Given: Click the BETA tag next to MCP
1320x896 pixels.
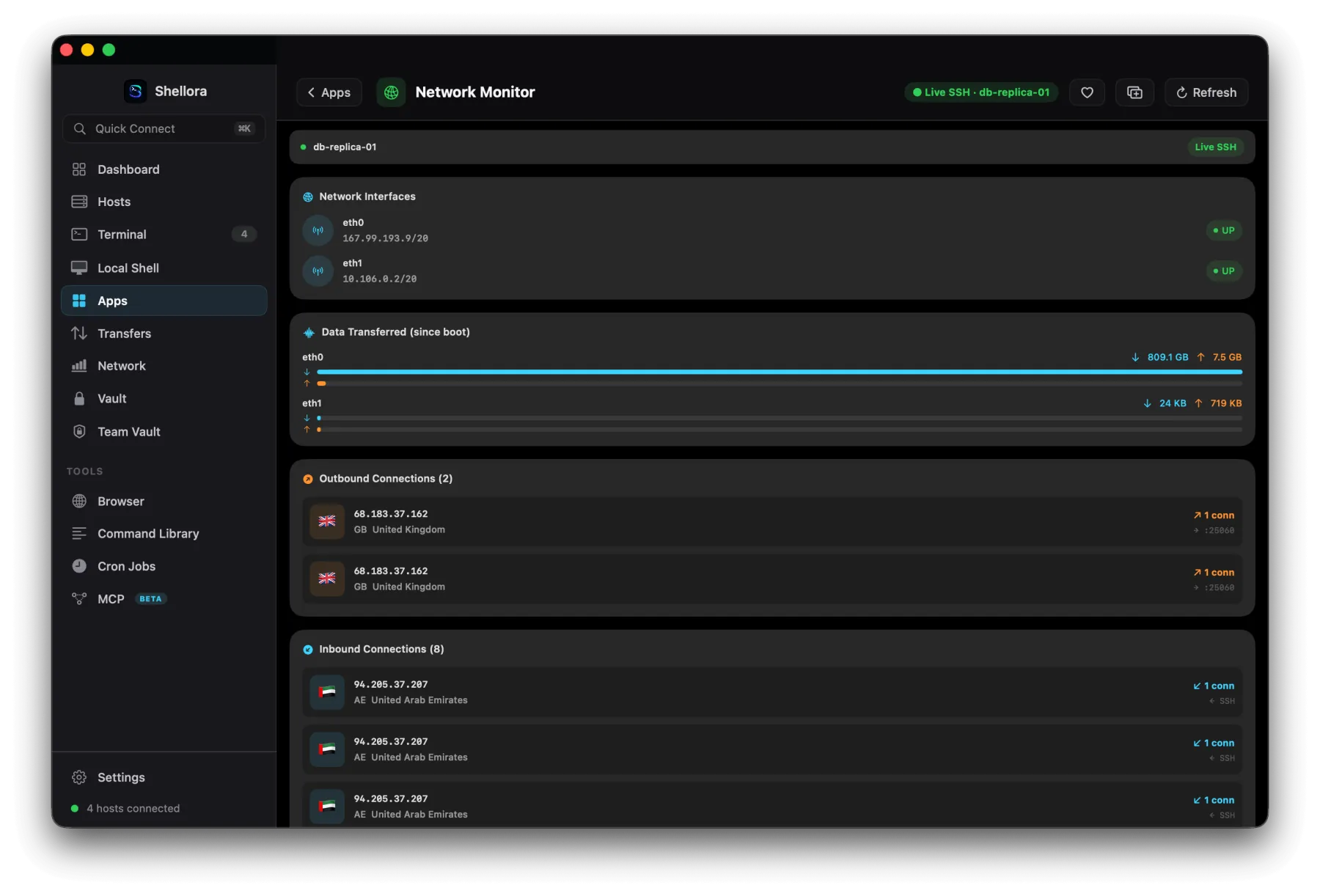Looking at the screenshot, I should [150, 599].
